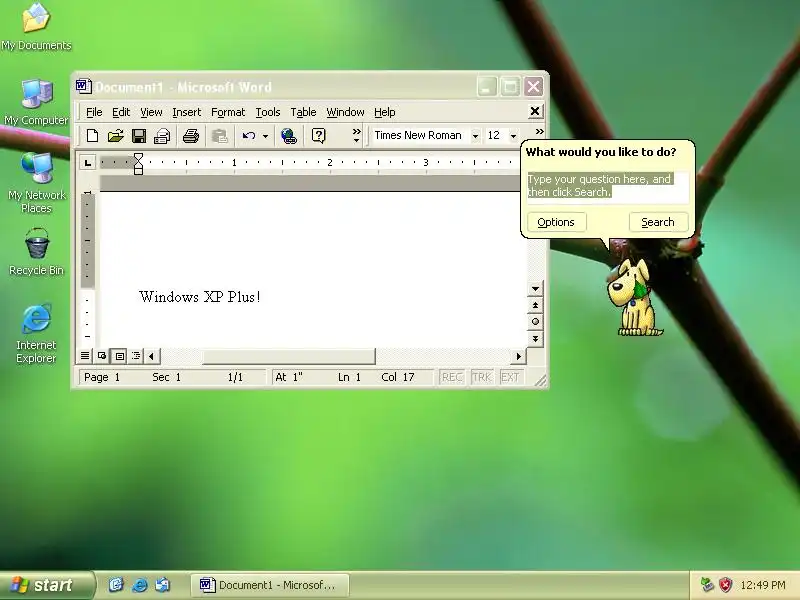Switch to Normal View icon
800x600 pixels.
[85, 356]
